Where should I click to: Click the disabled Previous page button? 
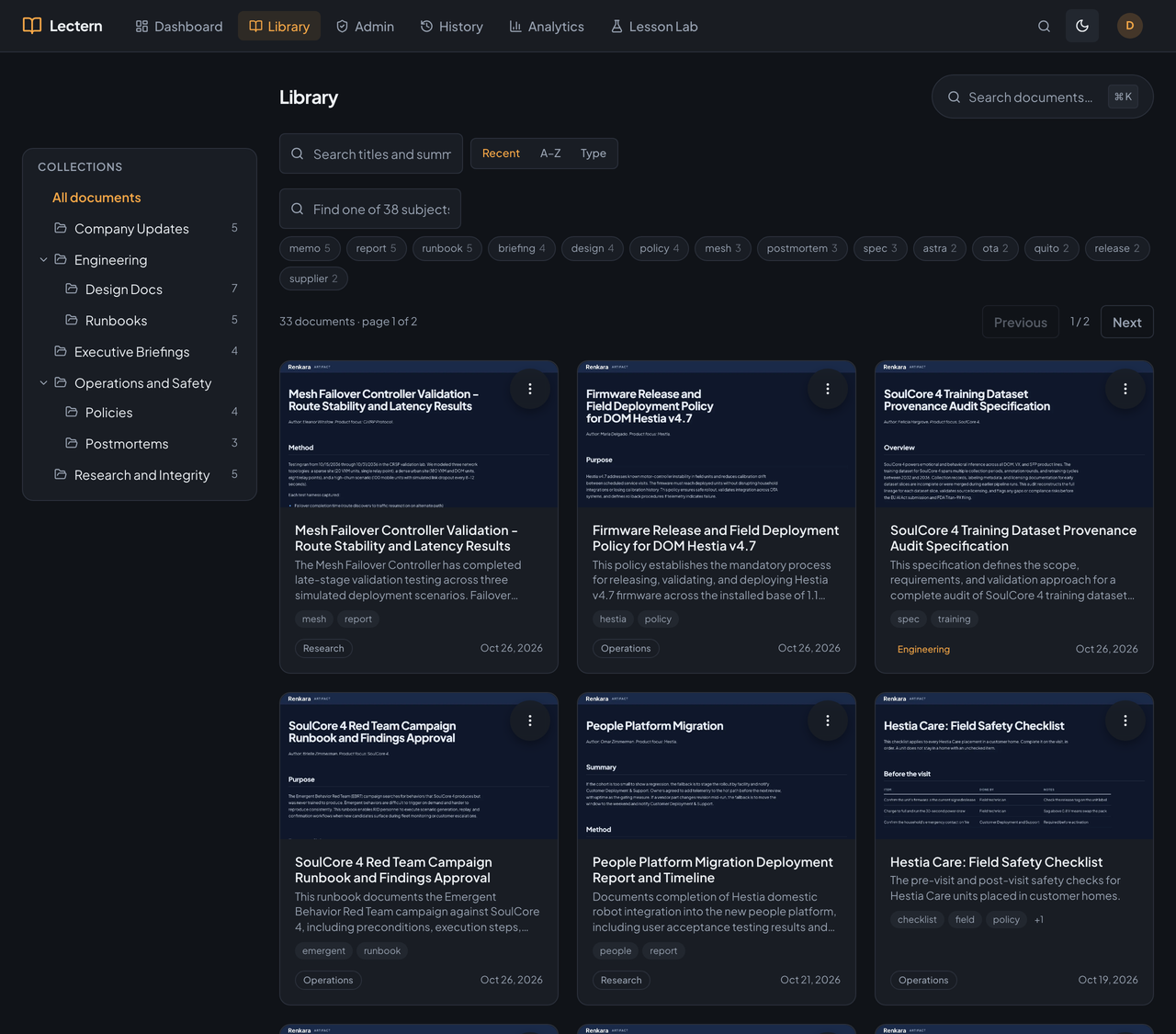1020,323
